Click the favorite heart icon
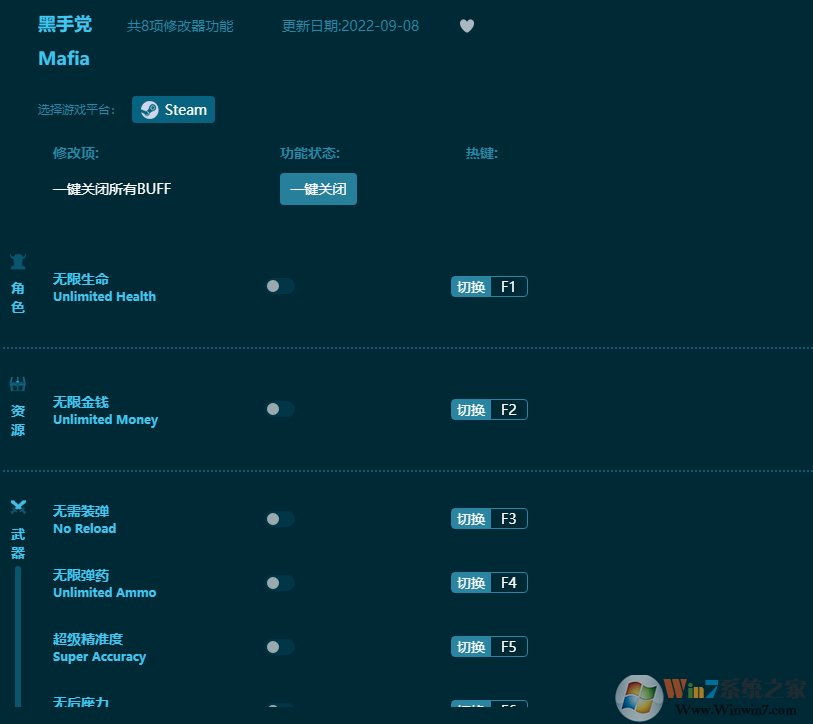Viewport: 813px width, 724px height. click(466, 26)
